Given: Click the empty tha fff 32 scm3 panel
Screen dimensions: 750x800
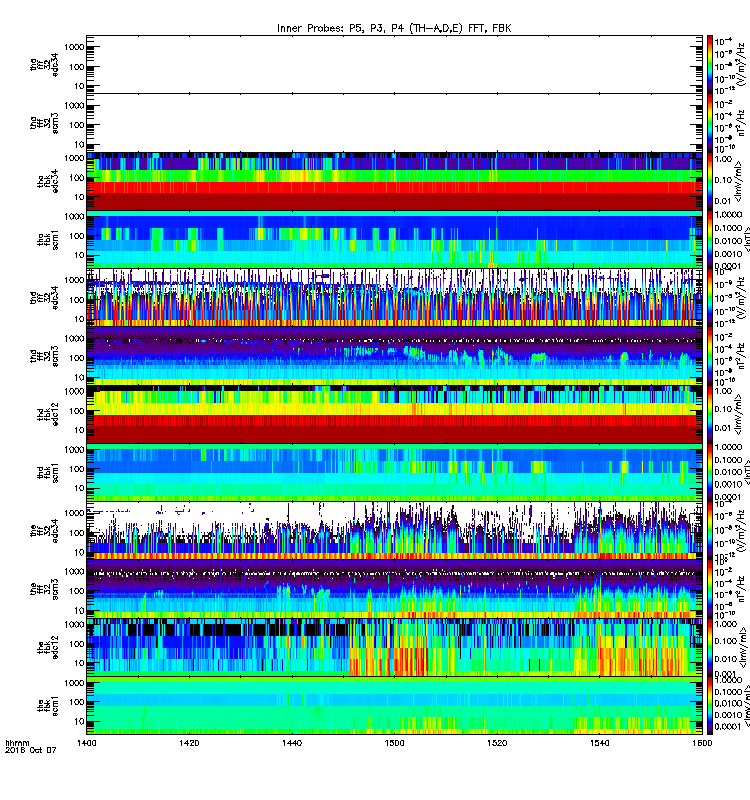Looking at the screenshot, I should click(394, 122).
